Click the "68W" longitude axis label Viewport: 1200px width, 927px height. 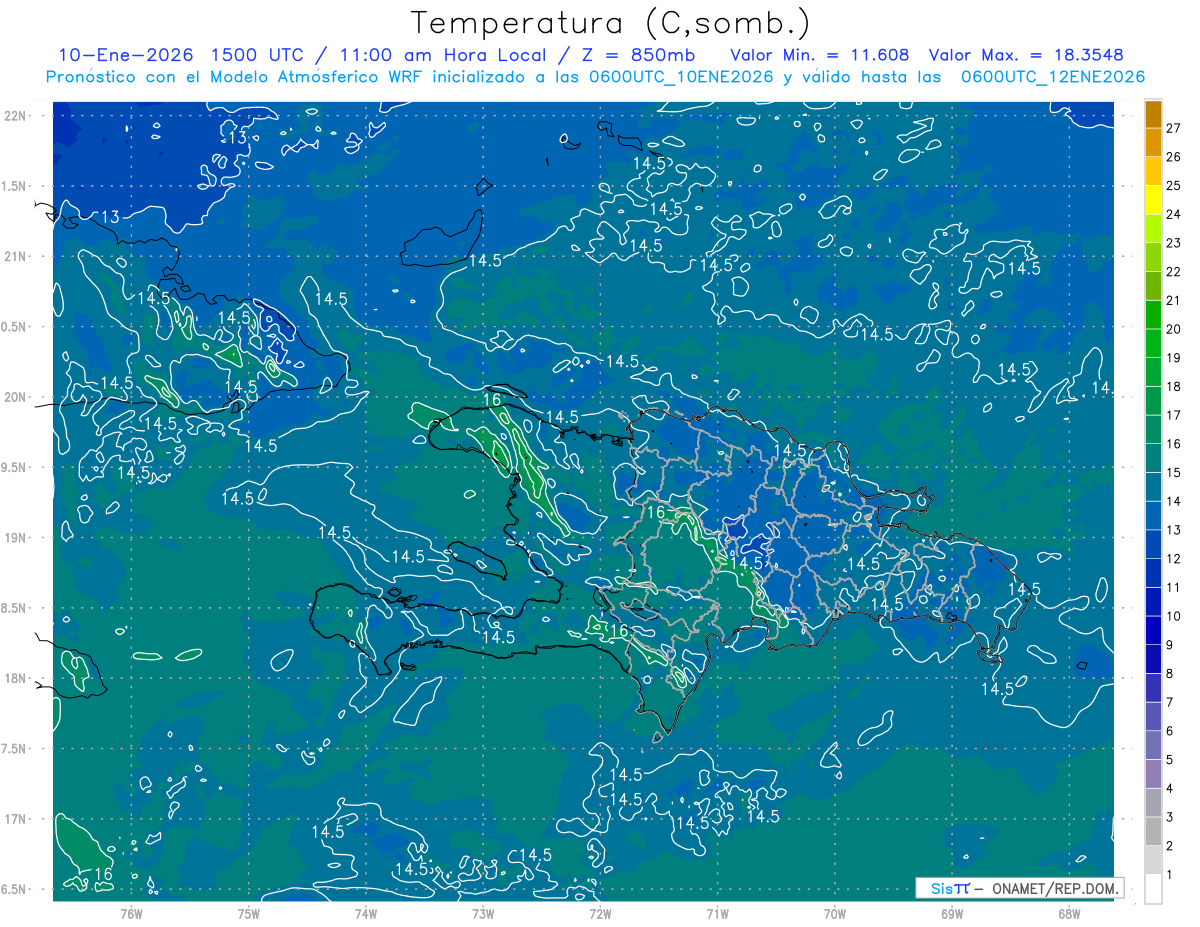(x=1069, y=913)
